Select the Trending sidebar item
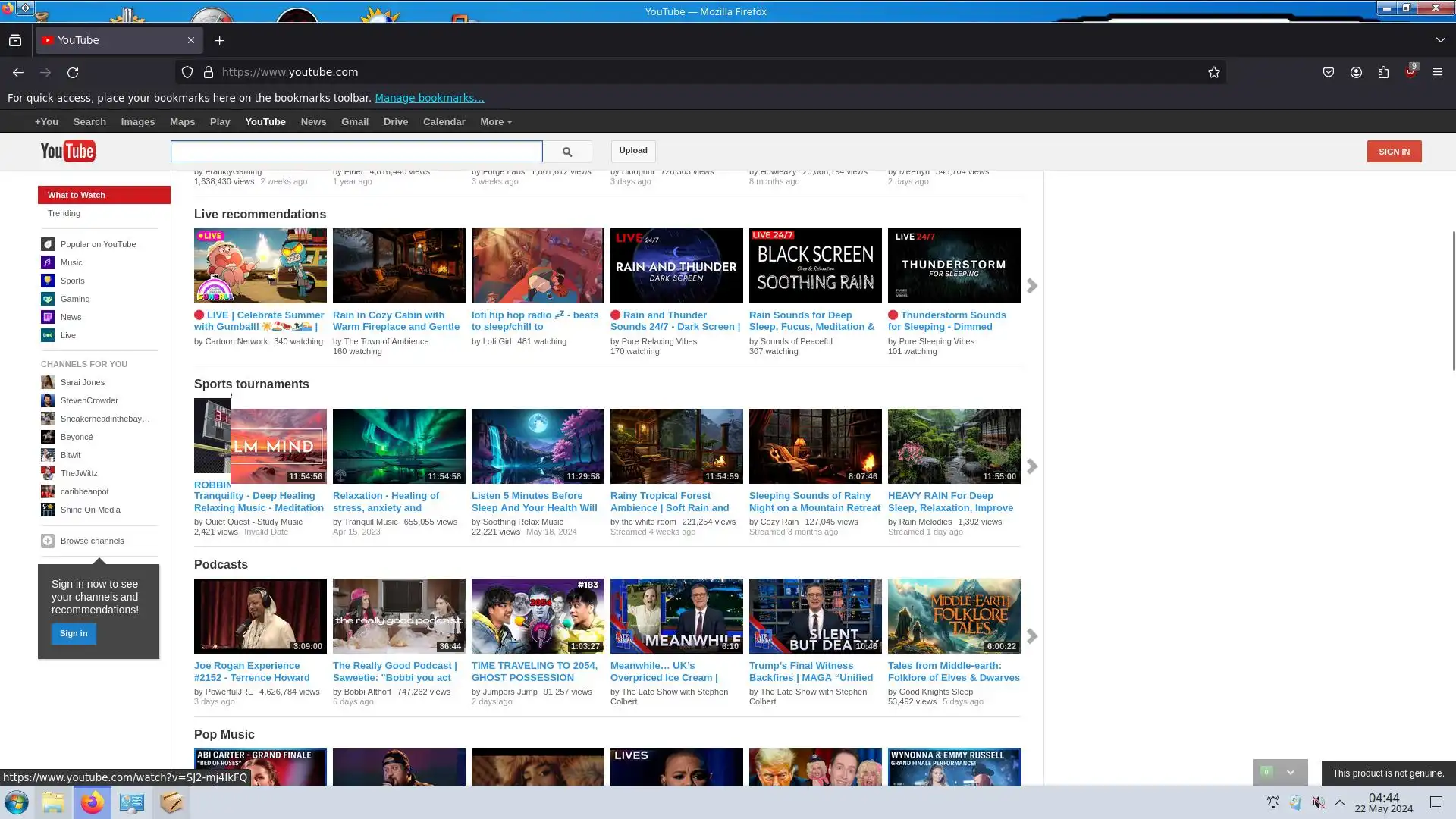 click(x=64, y=213)
